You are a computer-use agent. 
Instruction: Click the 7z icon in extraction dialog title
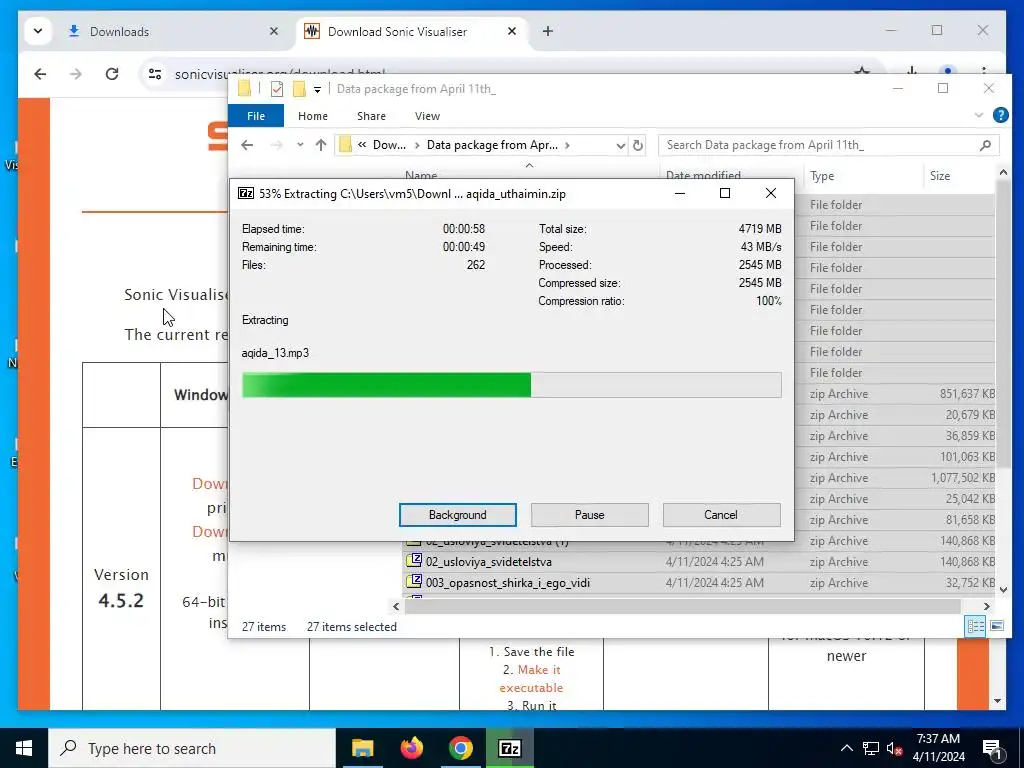[246, 193]
